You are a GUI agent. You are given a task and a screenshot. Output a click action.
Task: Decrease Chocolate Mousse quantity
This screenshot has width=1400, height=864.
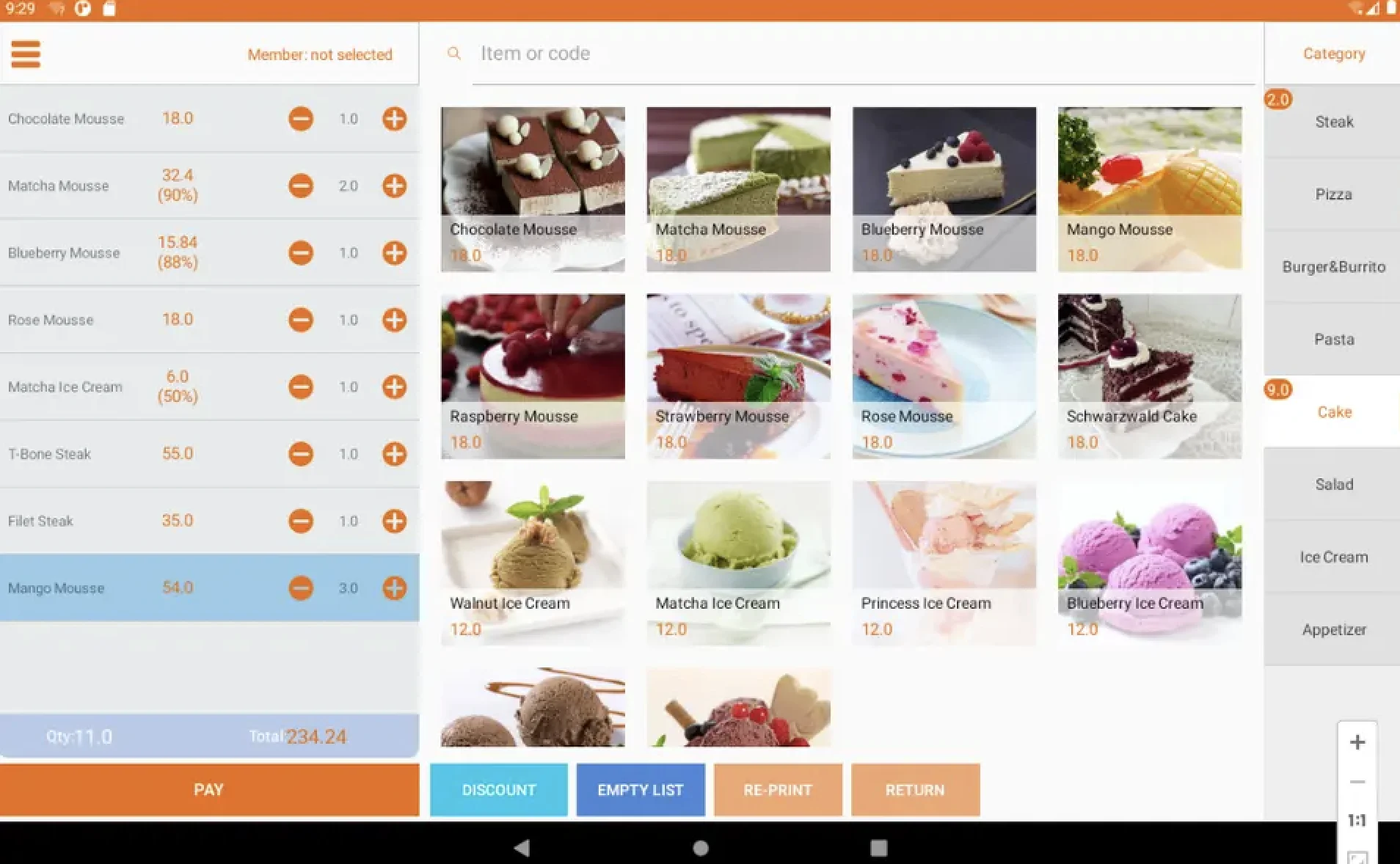pyautogui.click(x=301, y=119)
